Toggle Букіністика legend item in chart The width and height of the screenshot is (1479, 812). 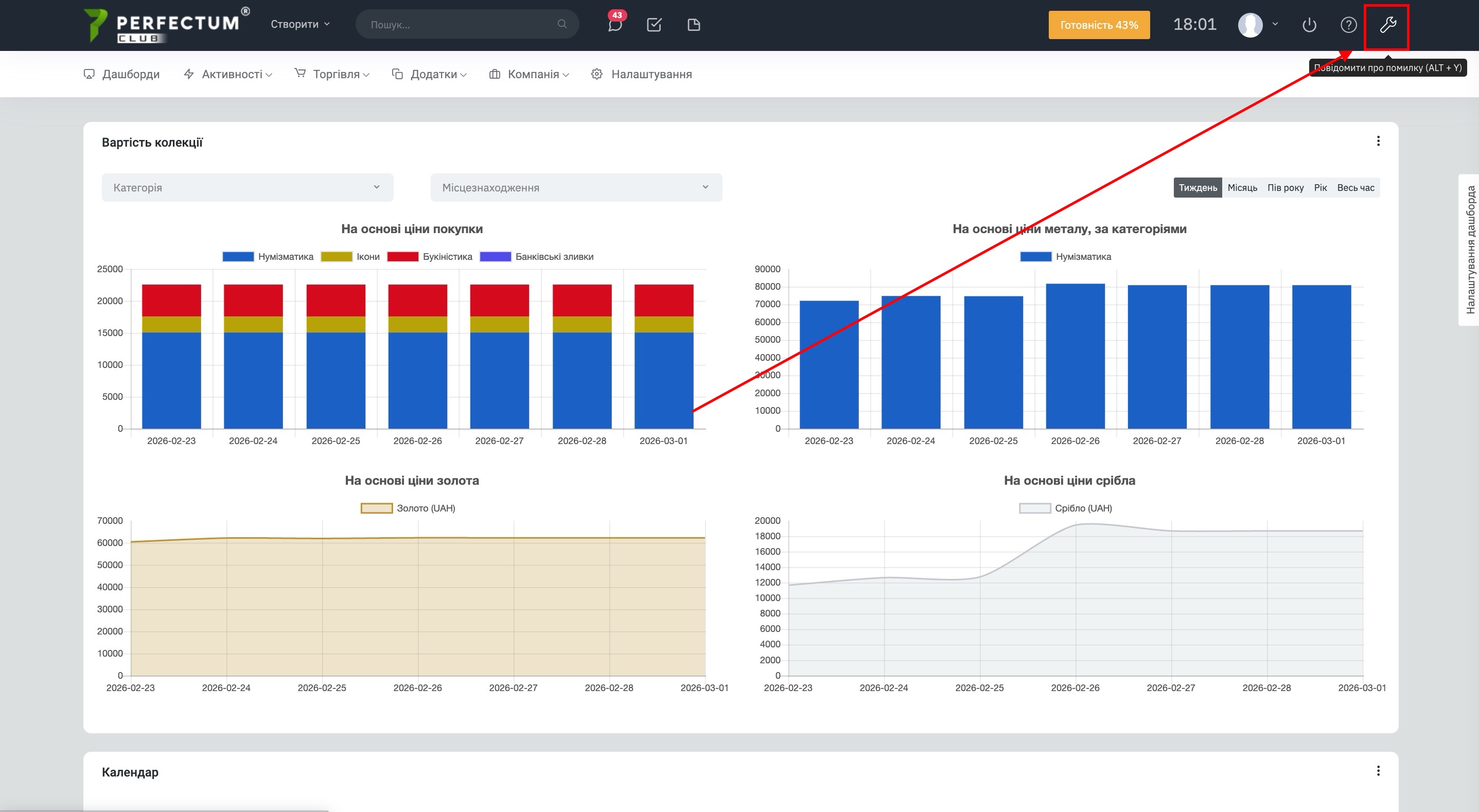(x=447, y=257)
